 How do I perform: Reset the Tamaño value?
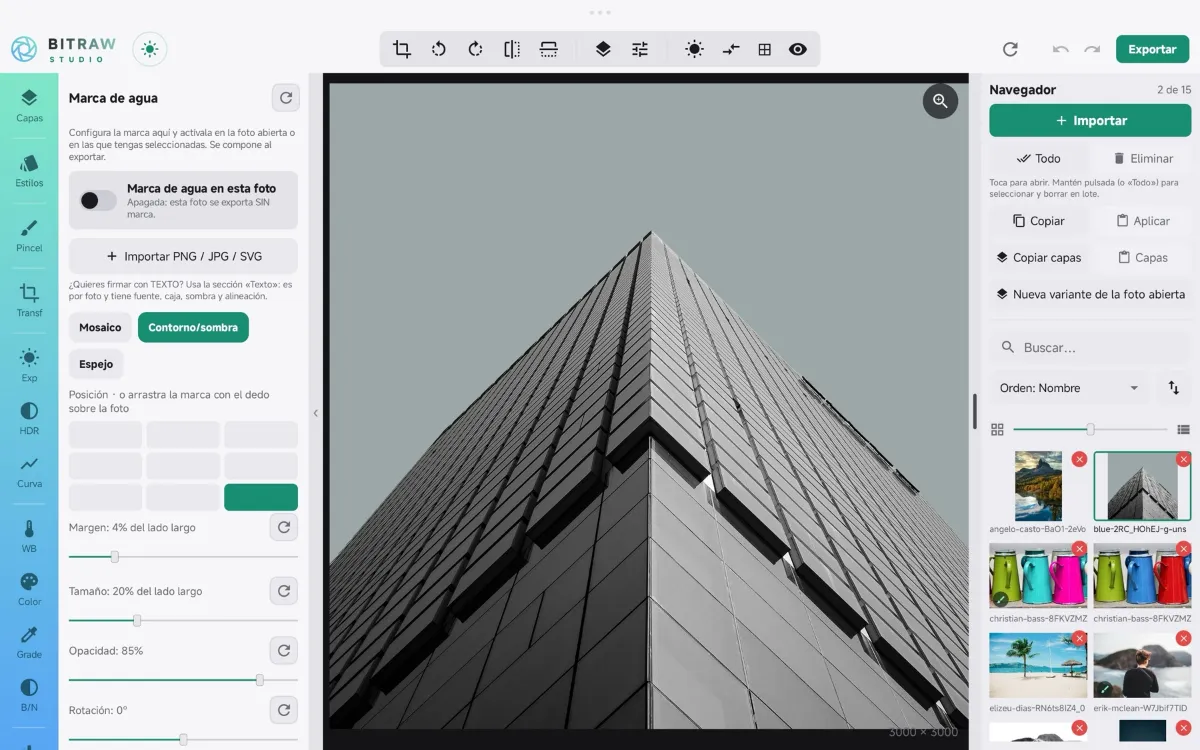point(284,591)
